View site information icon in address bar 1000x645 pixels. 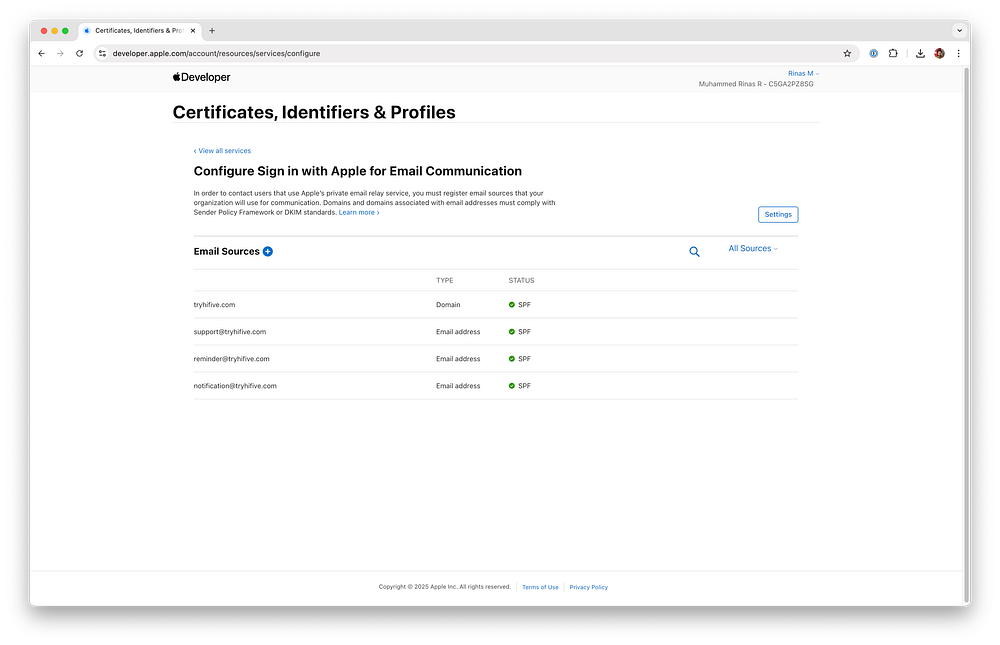tap(102, 54)
